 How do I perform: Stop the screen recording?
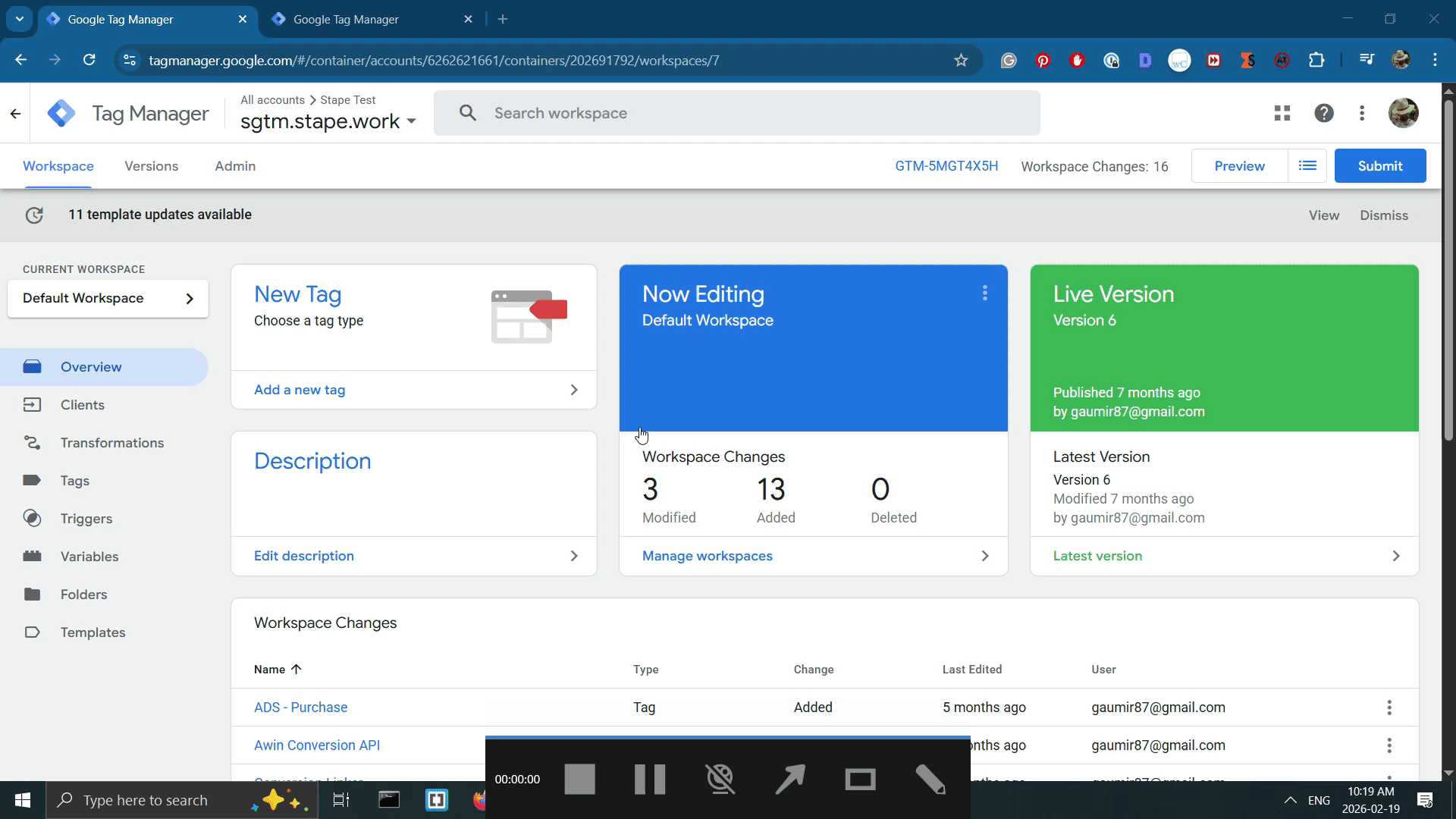[579, 779]
